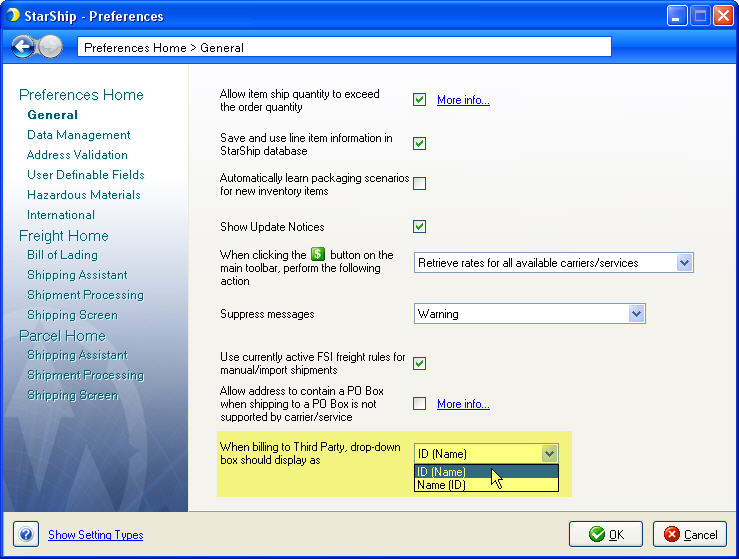This screenshot has height=559, width=739.
Task: Click the Third Party display dropdown arrow
Action: click(549, 454)
